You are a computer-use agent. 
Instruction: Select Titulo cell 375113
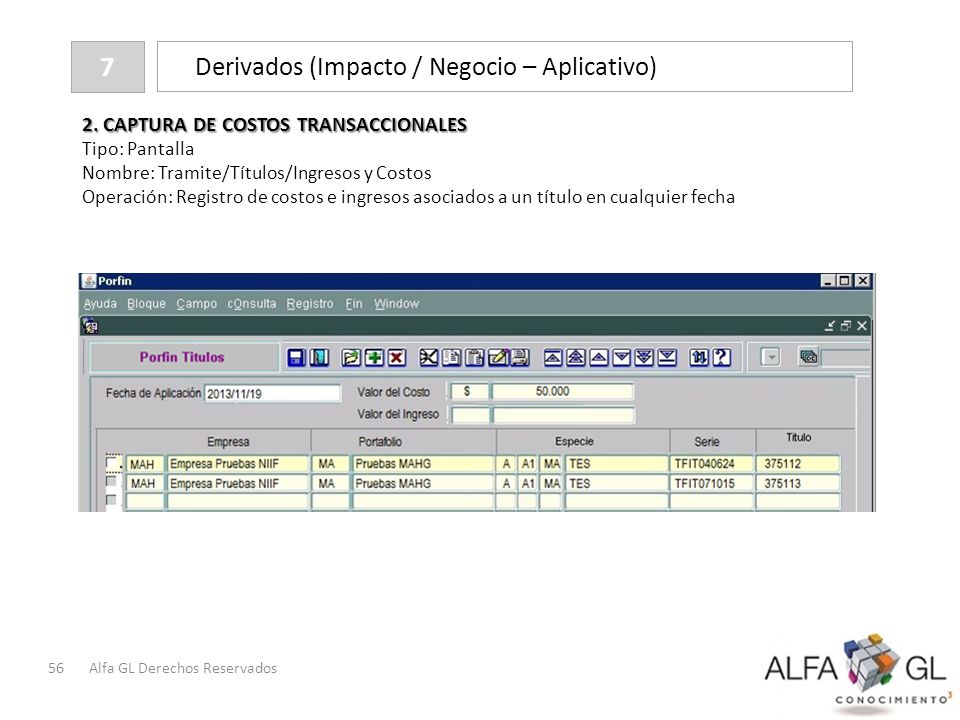pos(798,484)
